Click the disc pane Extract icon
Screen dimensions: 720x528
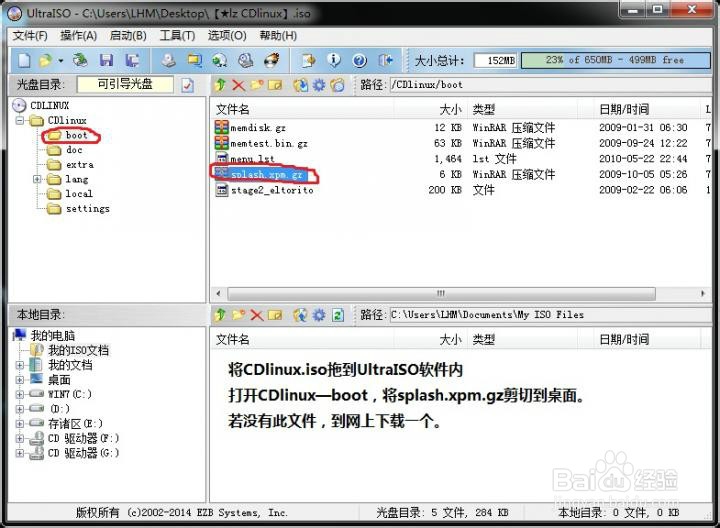tap(301, 85)
